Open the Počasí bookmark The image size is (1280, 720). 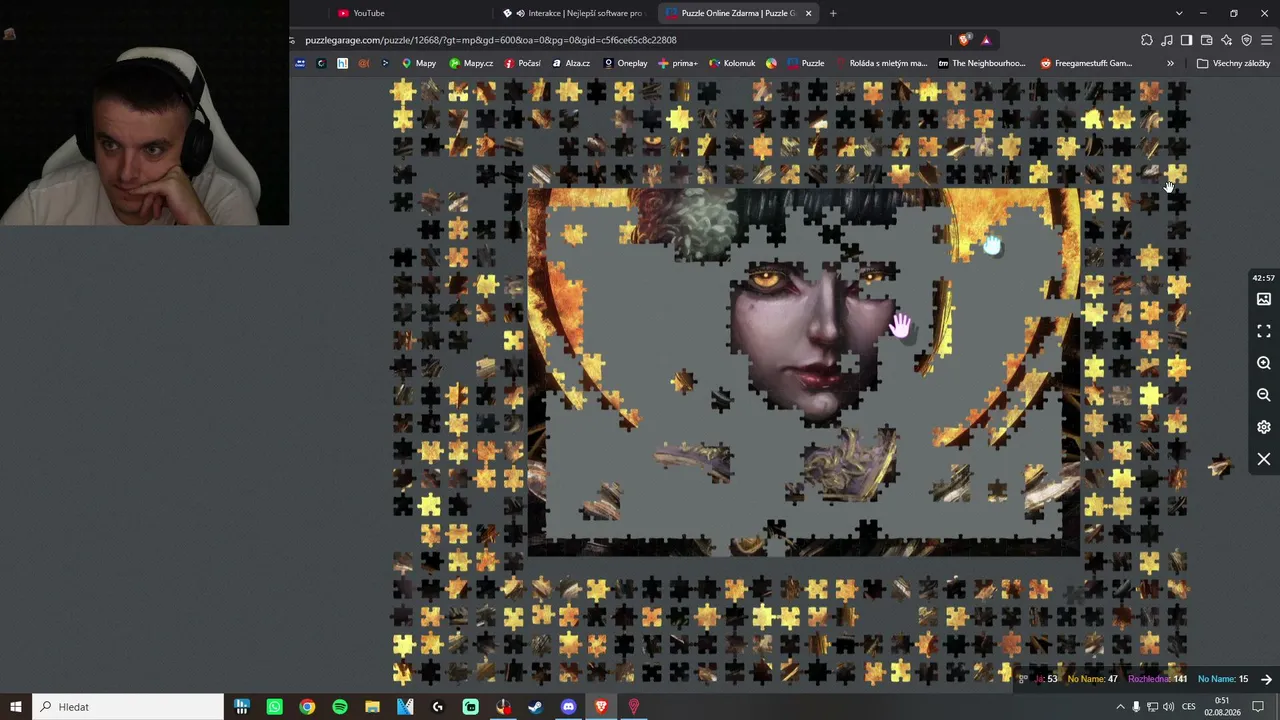[x=523, y=63]
